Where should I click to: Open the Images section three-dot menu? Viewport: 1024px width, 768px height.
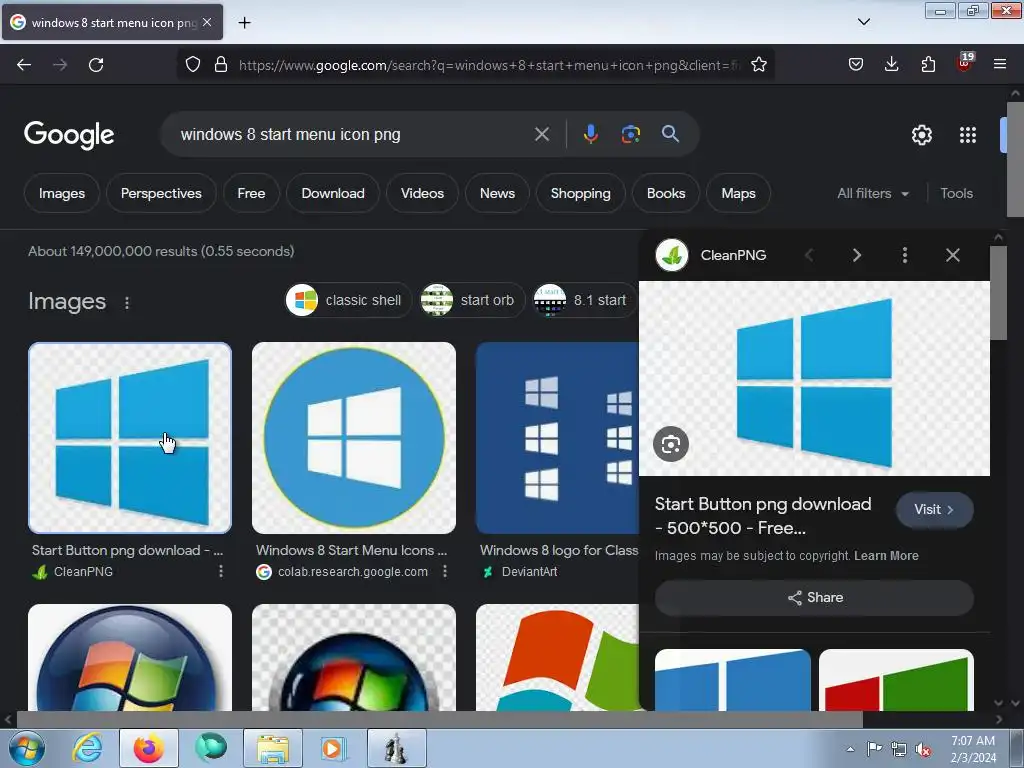127,303
